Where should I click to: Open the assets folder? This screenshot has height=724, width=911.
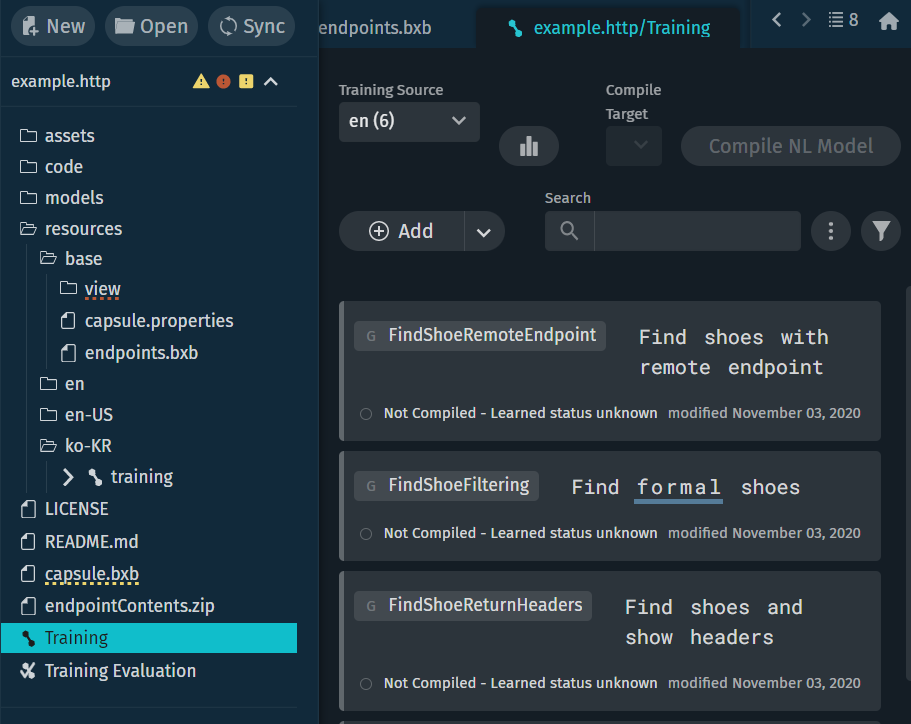57,135
